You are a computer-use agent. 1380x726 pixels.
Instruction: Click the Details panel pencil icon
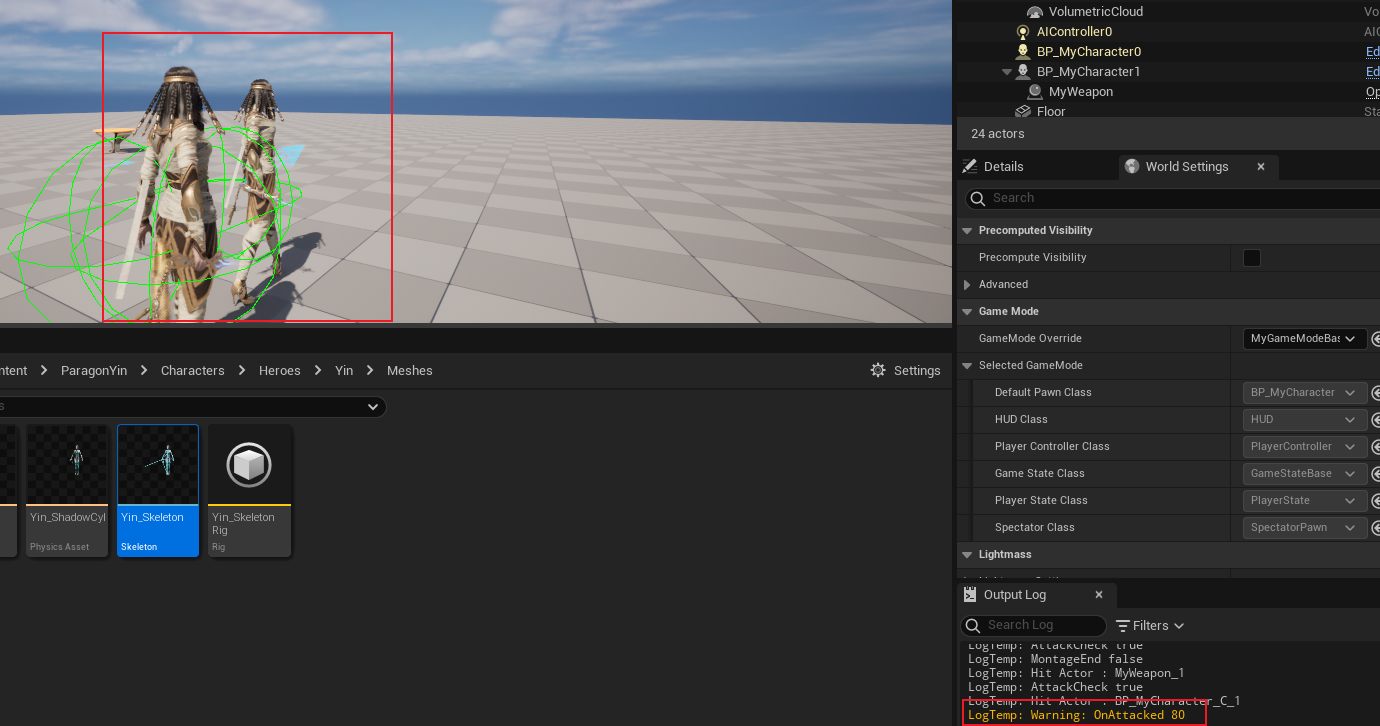(969, 166)
